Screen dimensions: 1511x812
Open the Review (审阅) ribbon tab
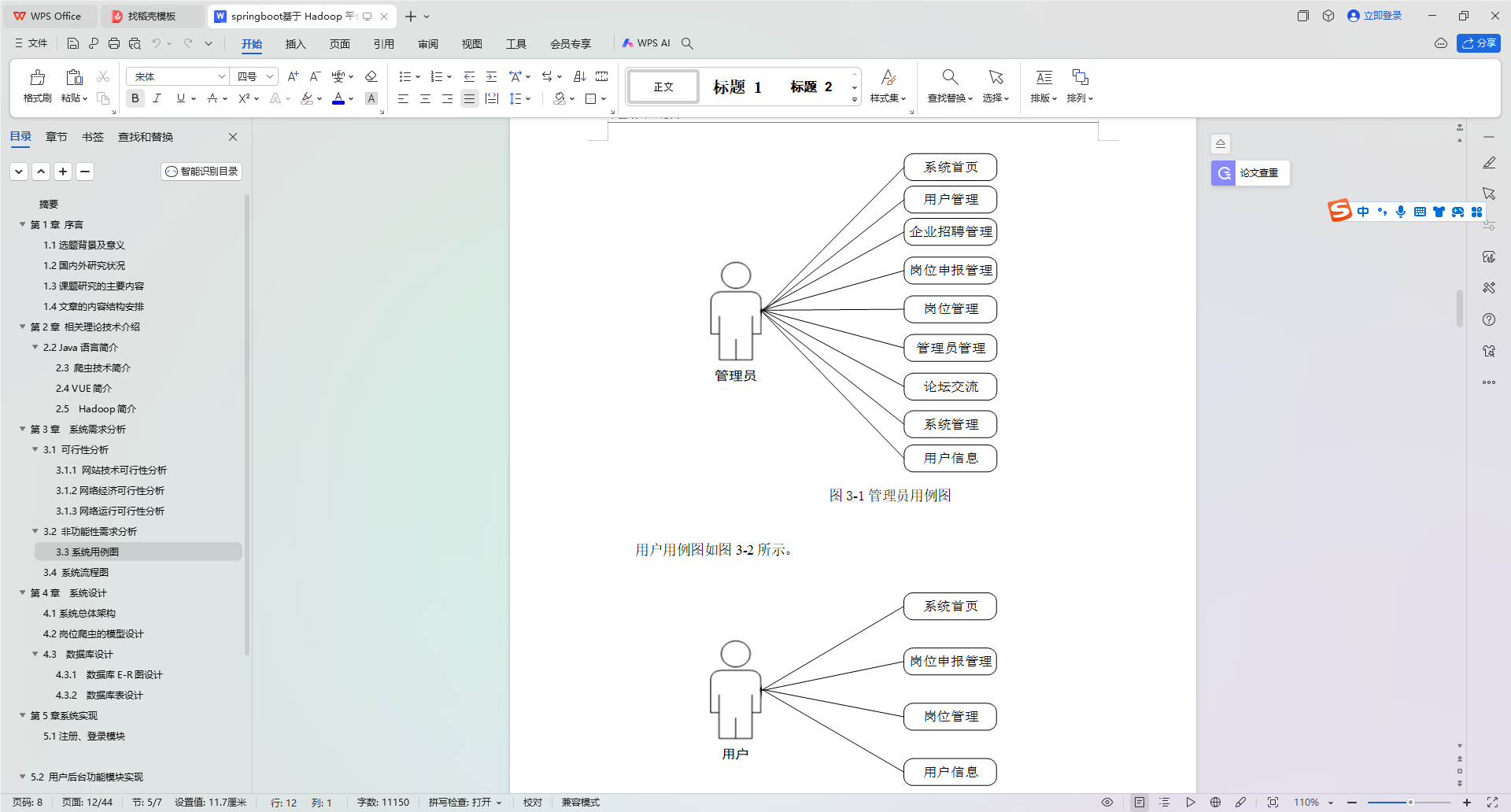427,44
